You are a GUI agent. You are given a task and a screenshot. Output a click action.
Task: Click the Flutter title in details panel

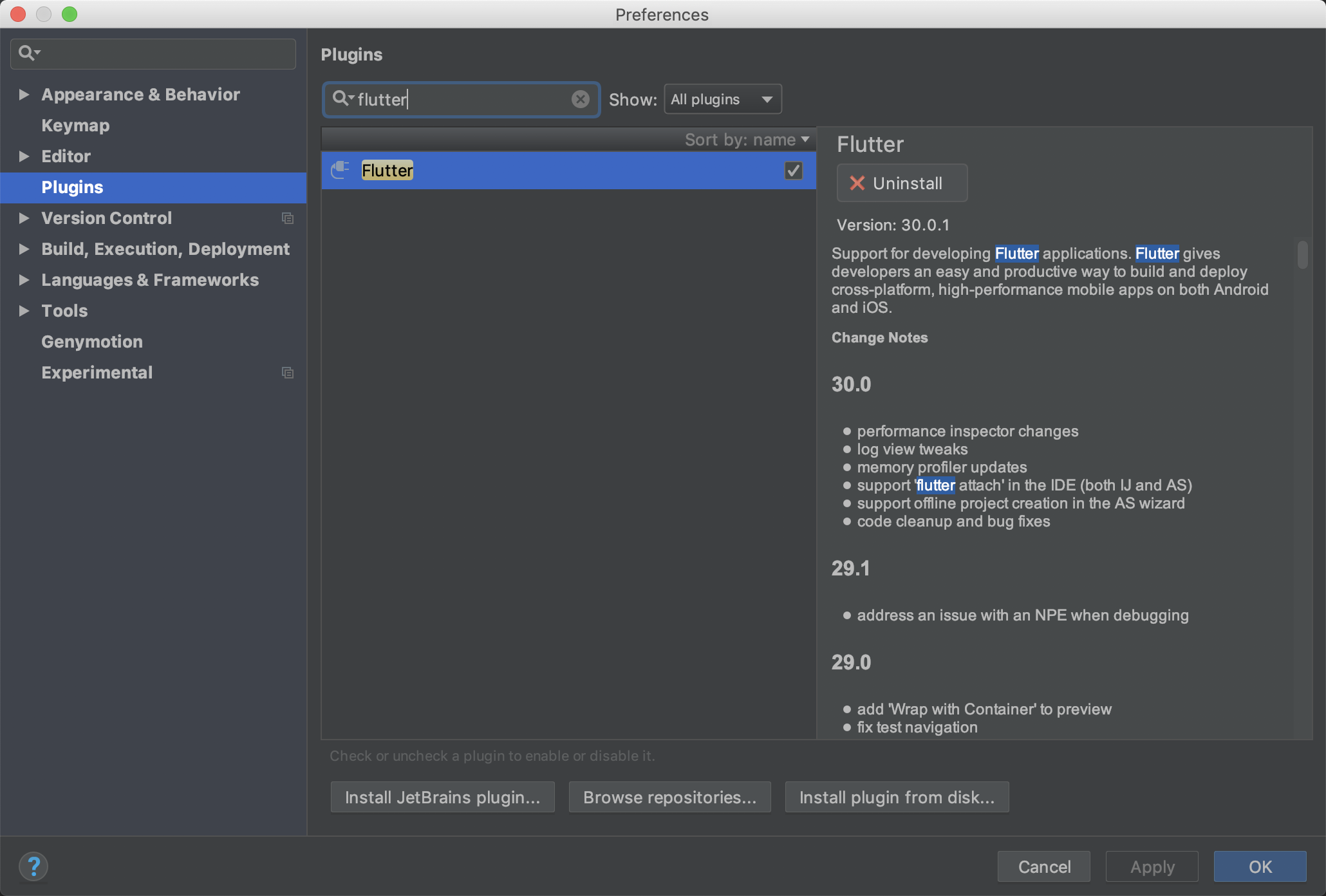(870, 145)
